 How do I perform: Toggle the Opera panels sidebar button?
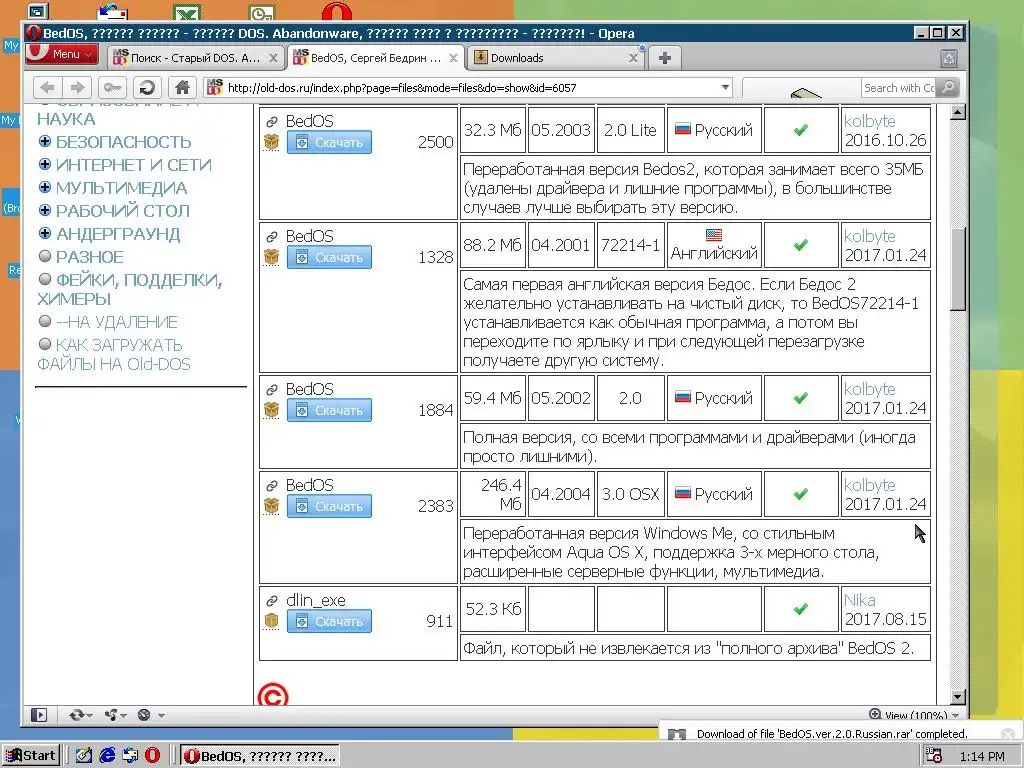coord(39,715)
